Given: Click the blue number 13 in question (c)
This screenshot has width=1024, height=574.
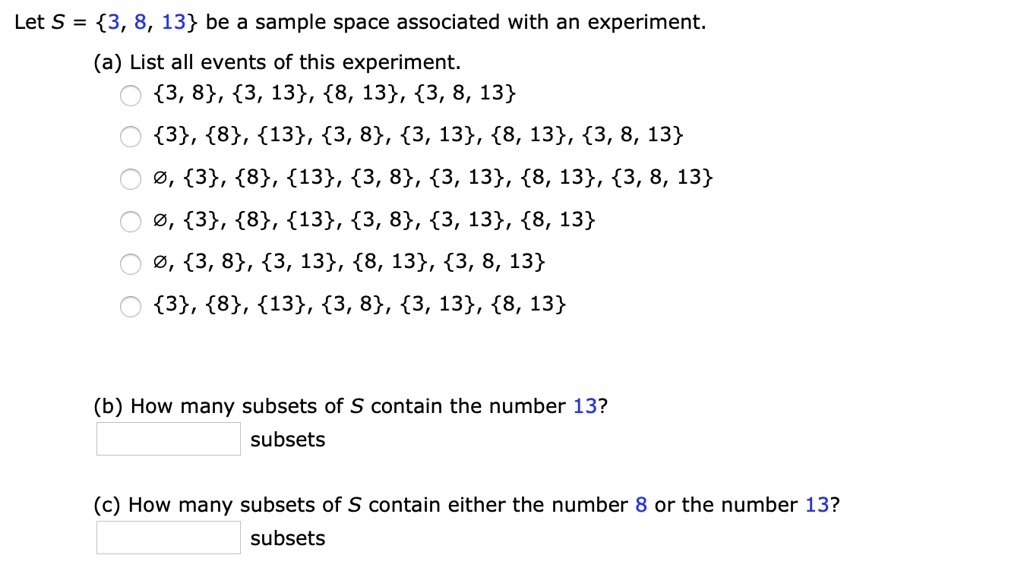Looking at the screenshot, I should [x=816, y=504].
